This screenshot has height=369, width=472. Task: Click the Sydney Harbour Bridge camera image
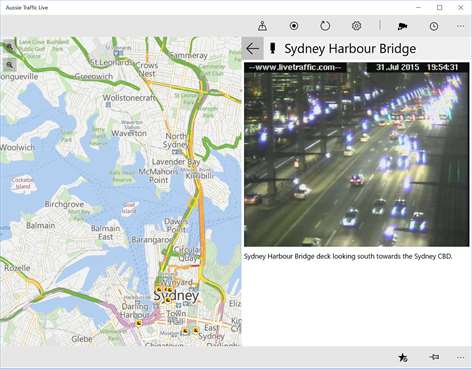click(x=356, y=154)
